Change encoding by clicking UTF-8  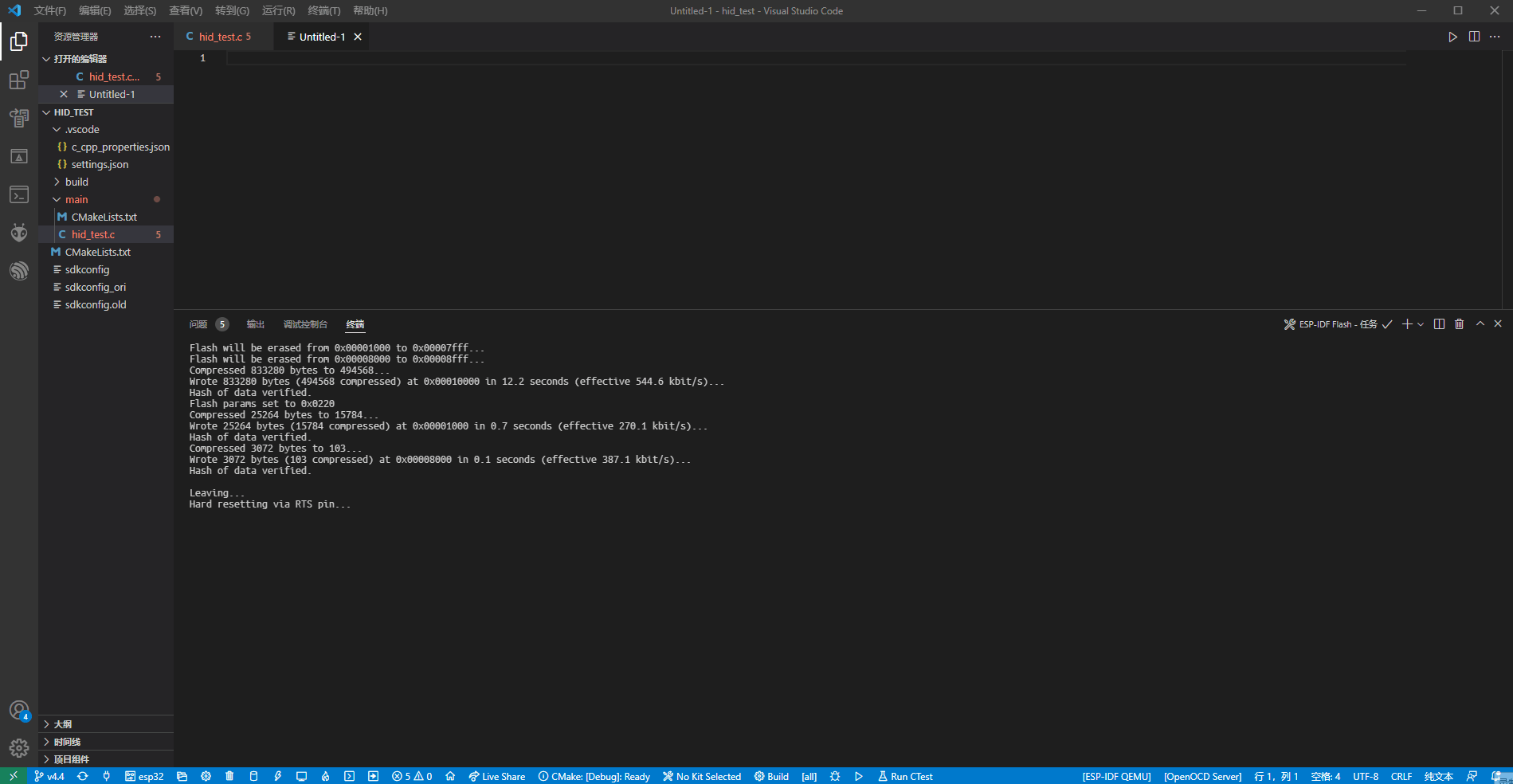pos(1366,775)
